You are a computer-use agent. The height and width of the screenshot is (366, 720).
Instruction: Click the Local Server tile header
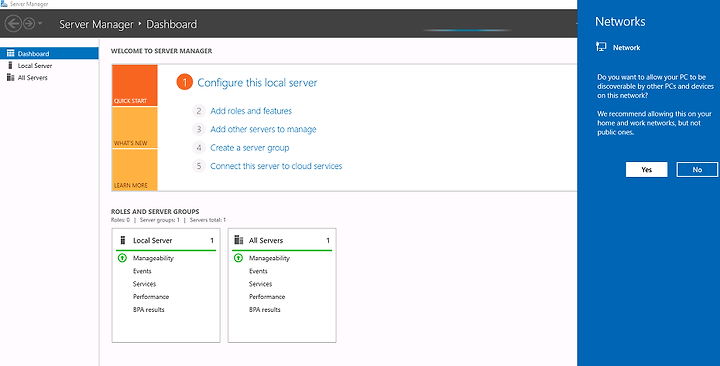click(166, 240)
